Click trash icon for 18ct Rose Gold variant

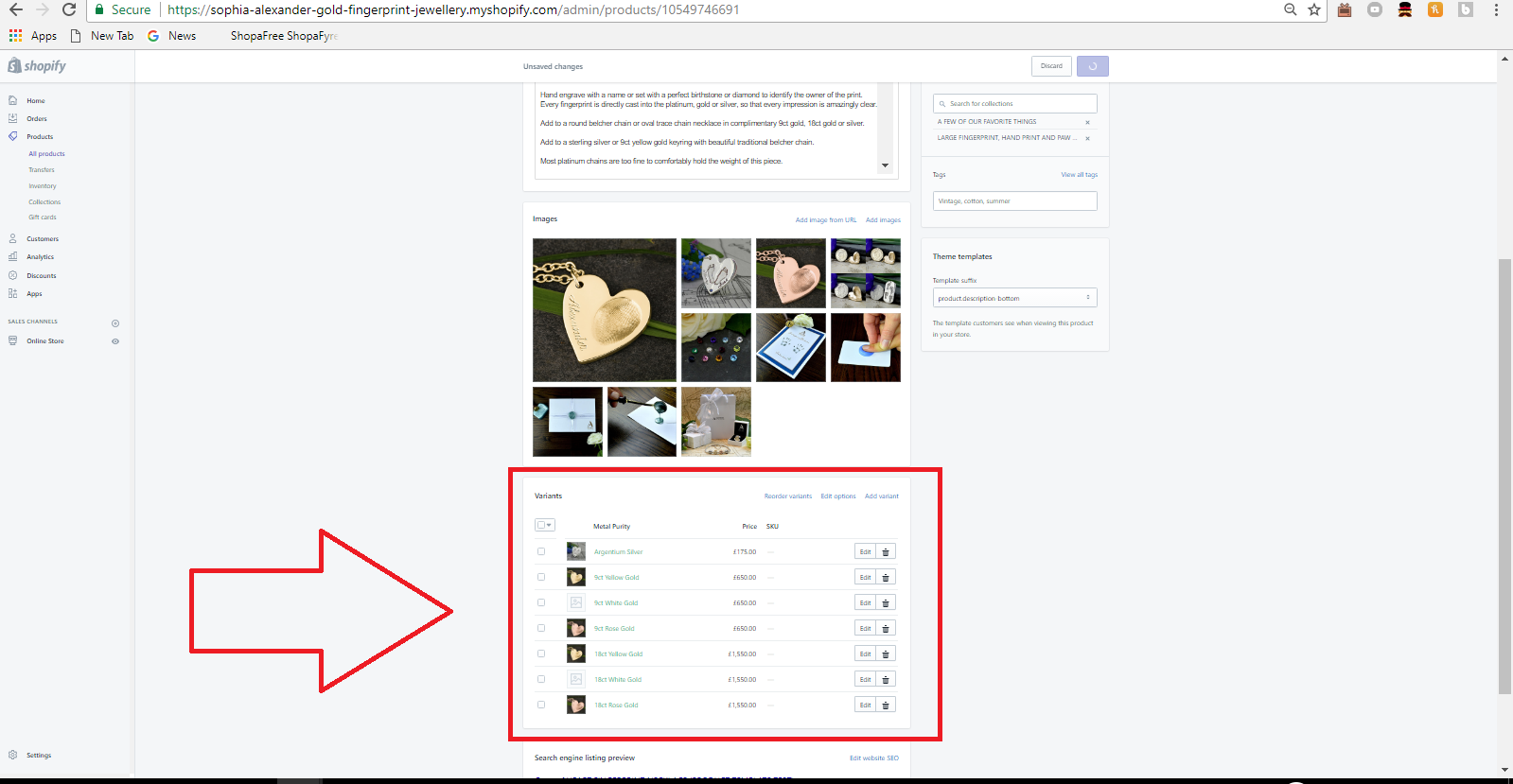click(886, 706)
